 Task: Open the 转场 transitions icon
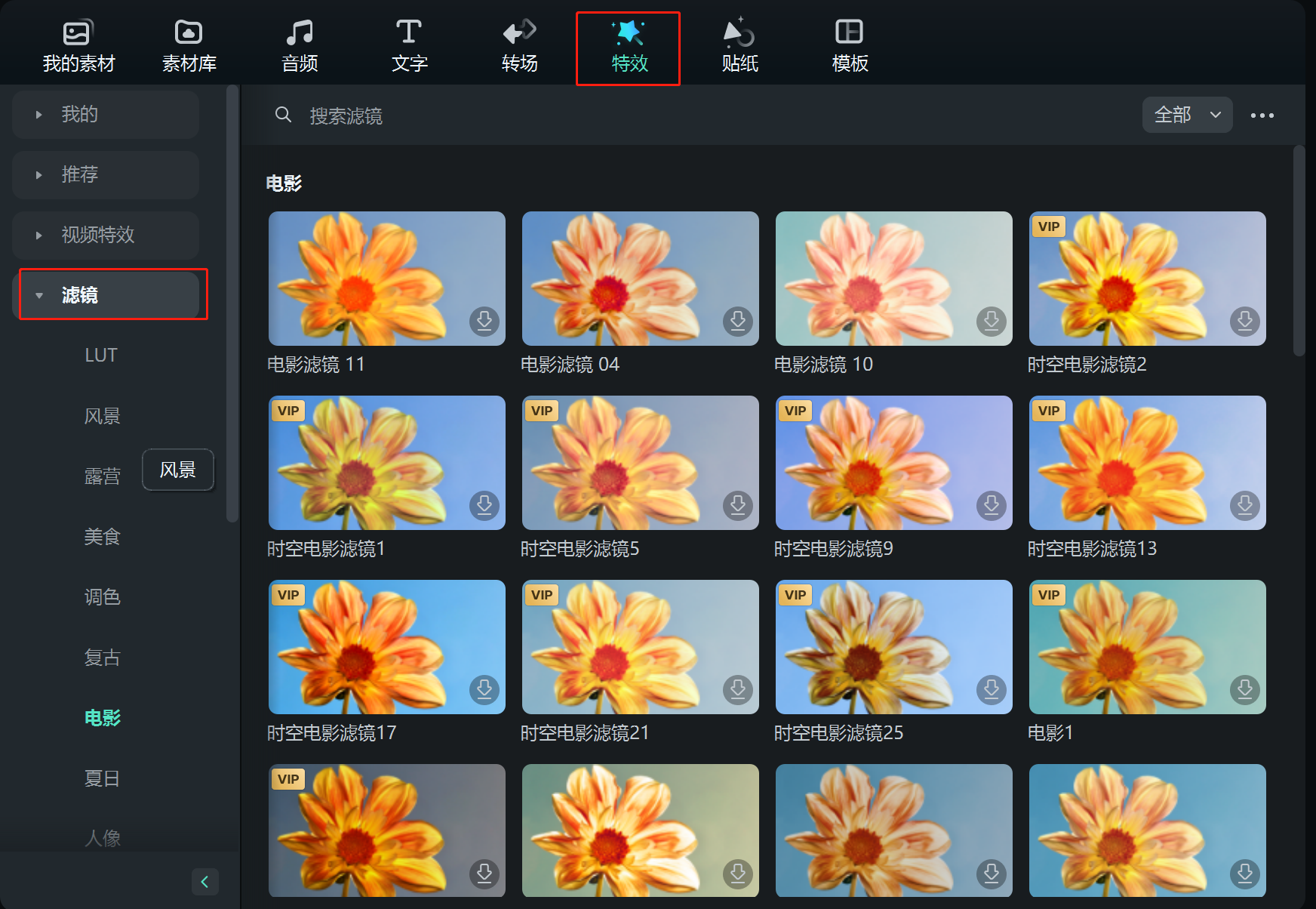pyautogui.click(x=519, y=33)
